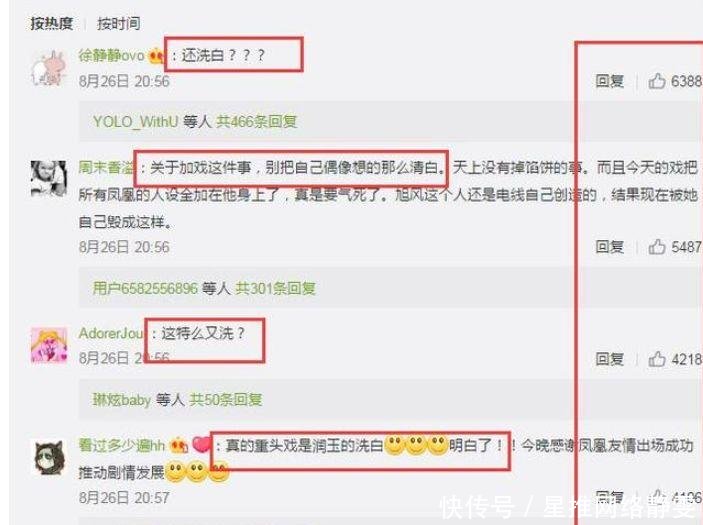Reply to AdorerJou's comment via 回复

click(609, 359)
